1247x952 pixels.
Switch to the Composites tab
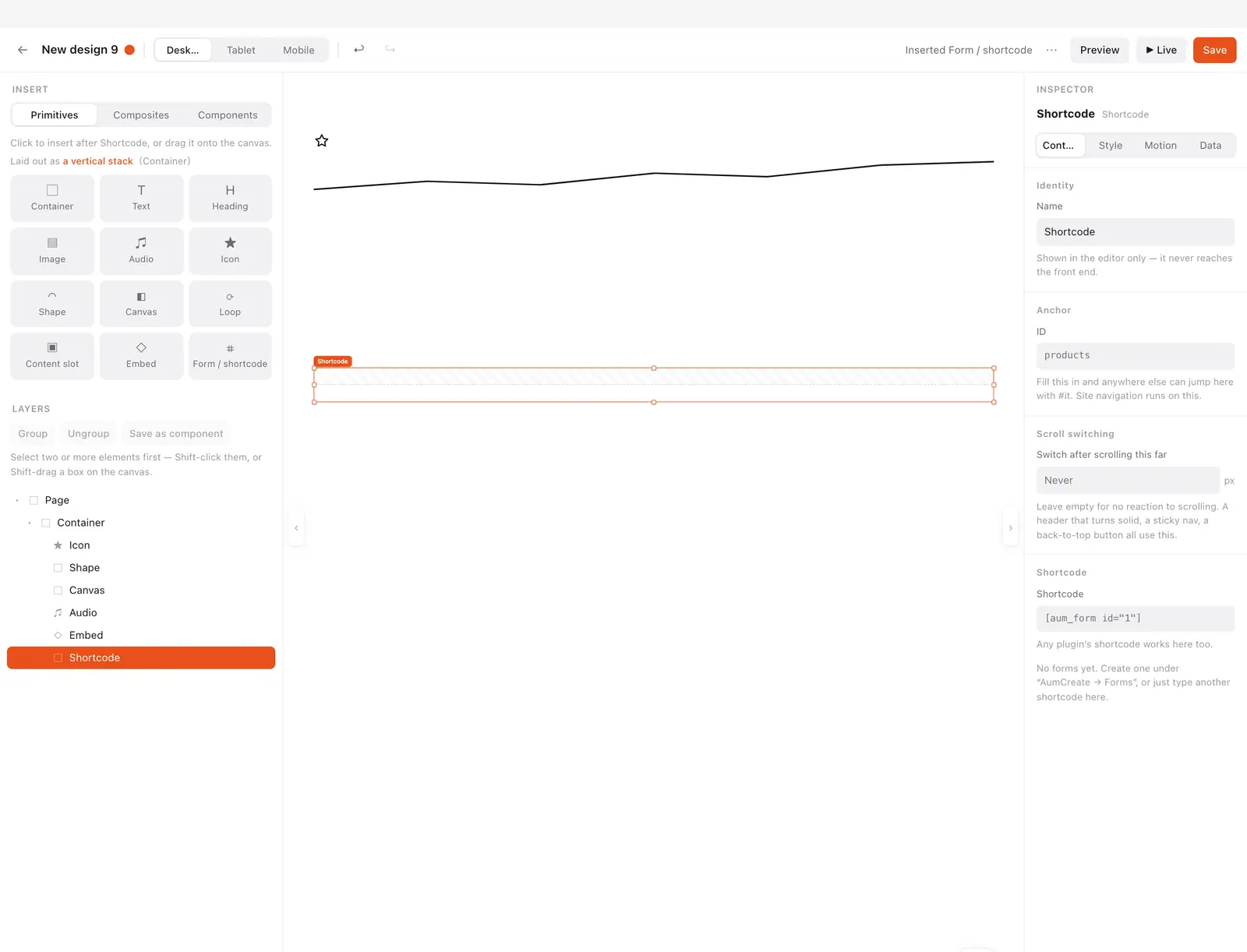(x=141, y=115)
